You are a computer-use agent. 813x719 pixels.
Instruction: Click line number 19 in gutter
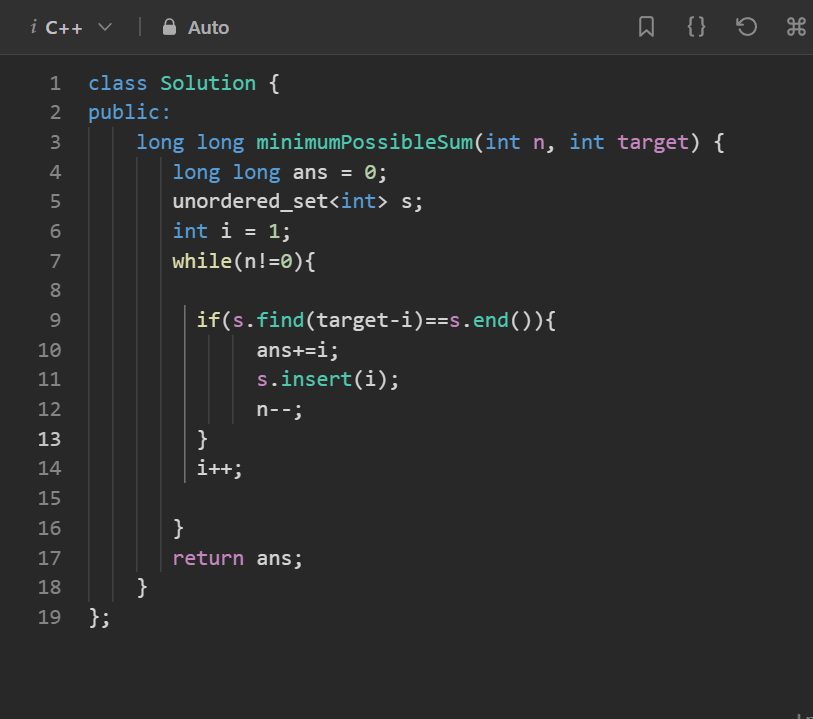[49, 617]
